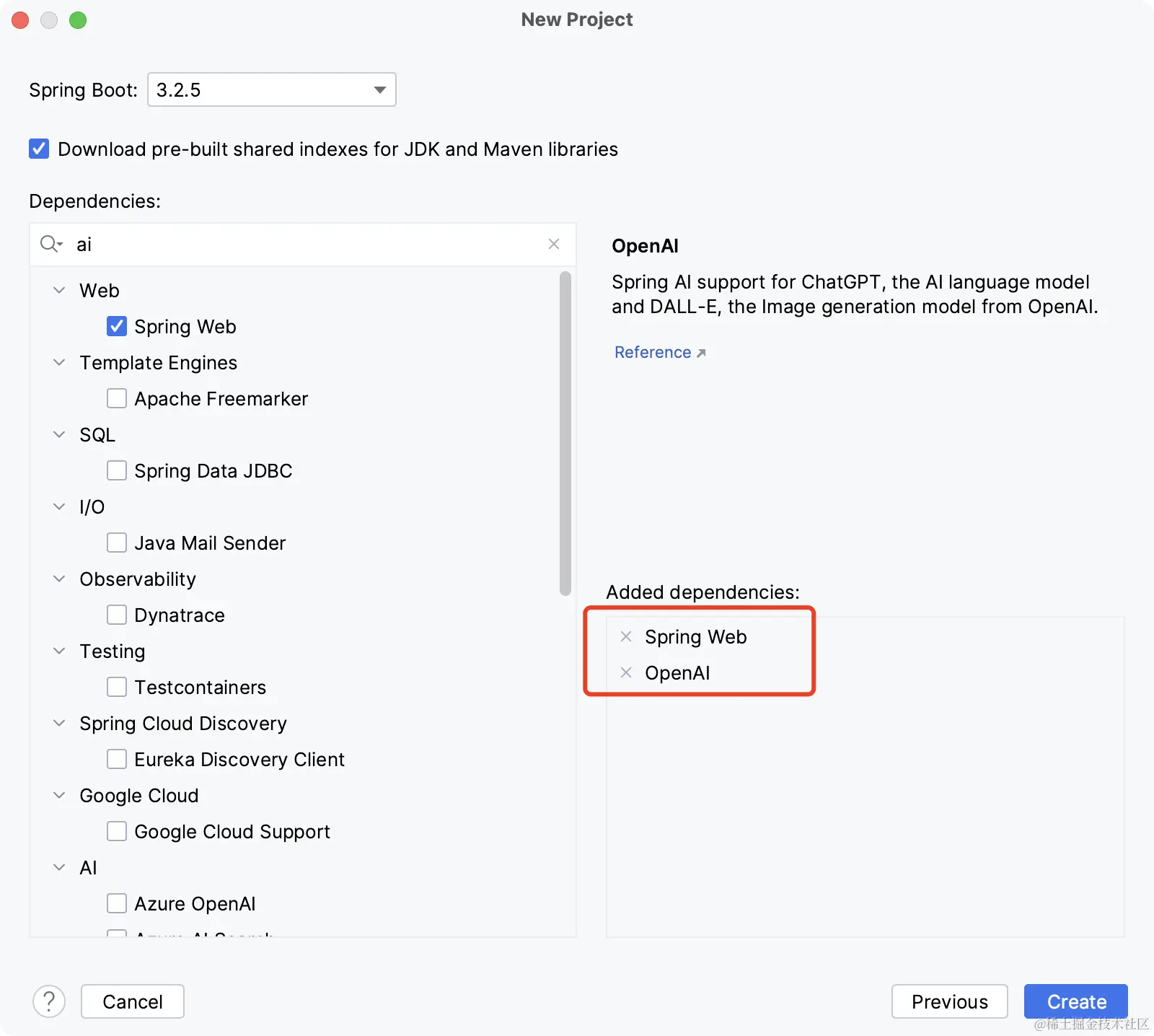Screen dimensions: 1154x1036
Task: Click the Spring Cloud Discovery category label
Action: pos(183,723)
